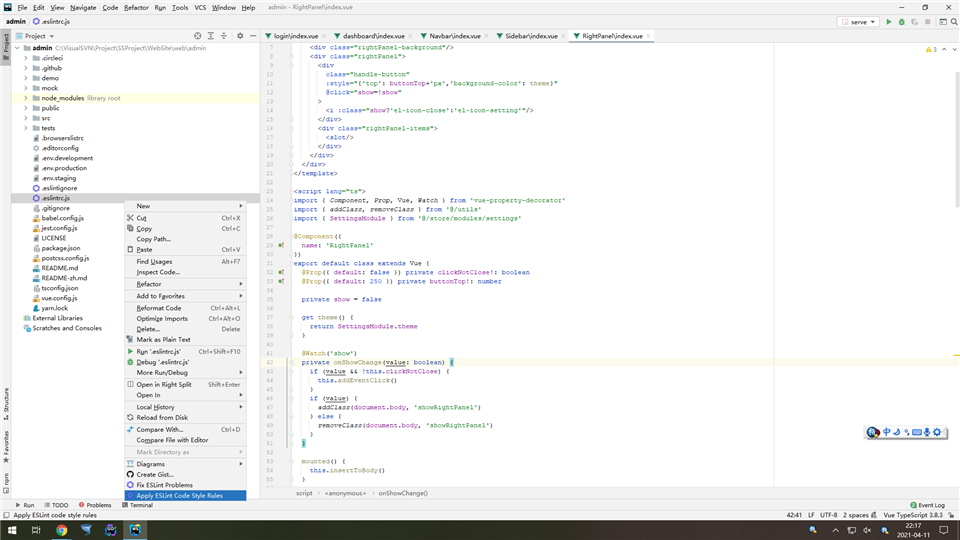
Task: Hide the Project tool window
Action: coord(253,36)
